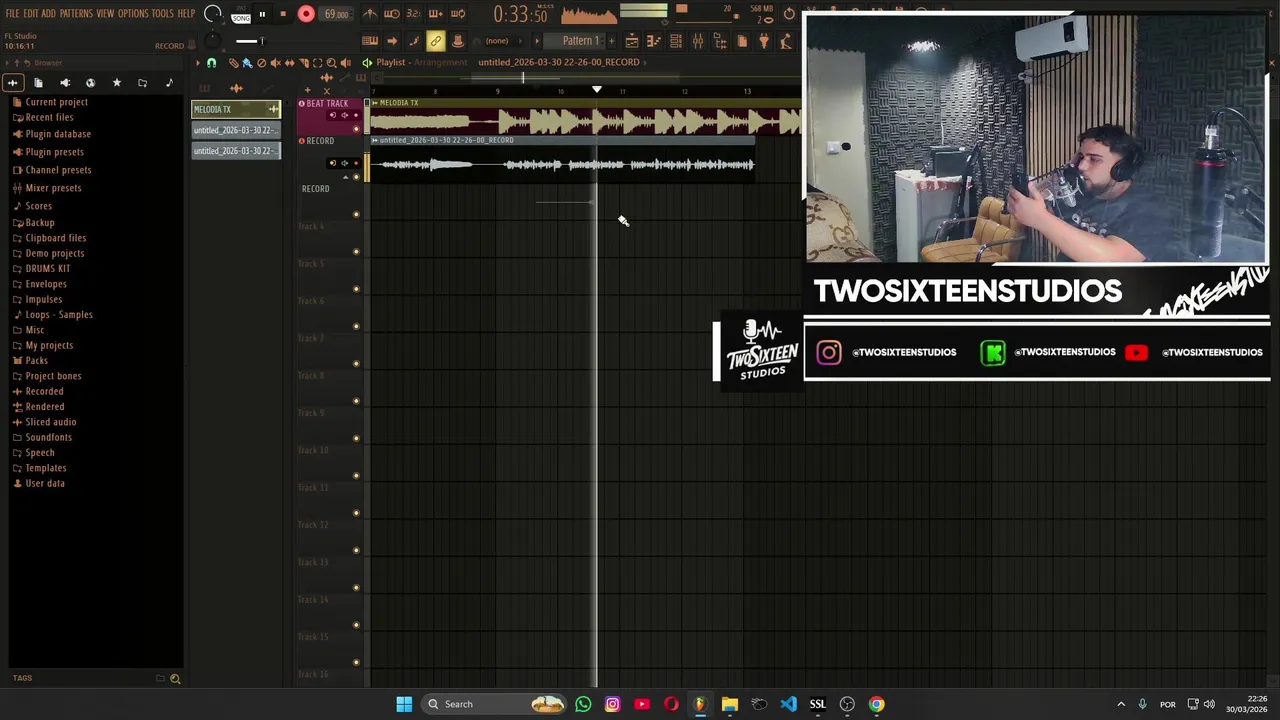Open Google Chrome from taskbar
The image size is (1280, 720).
[x=876, y=704]
